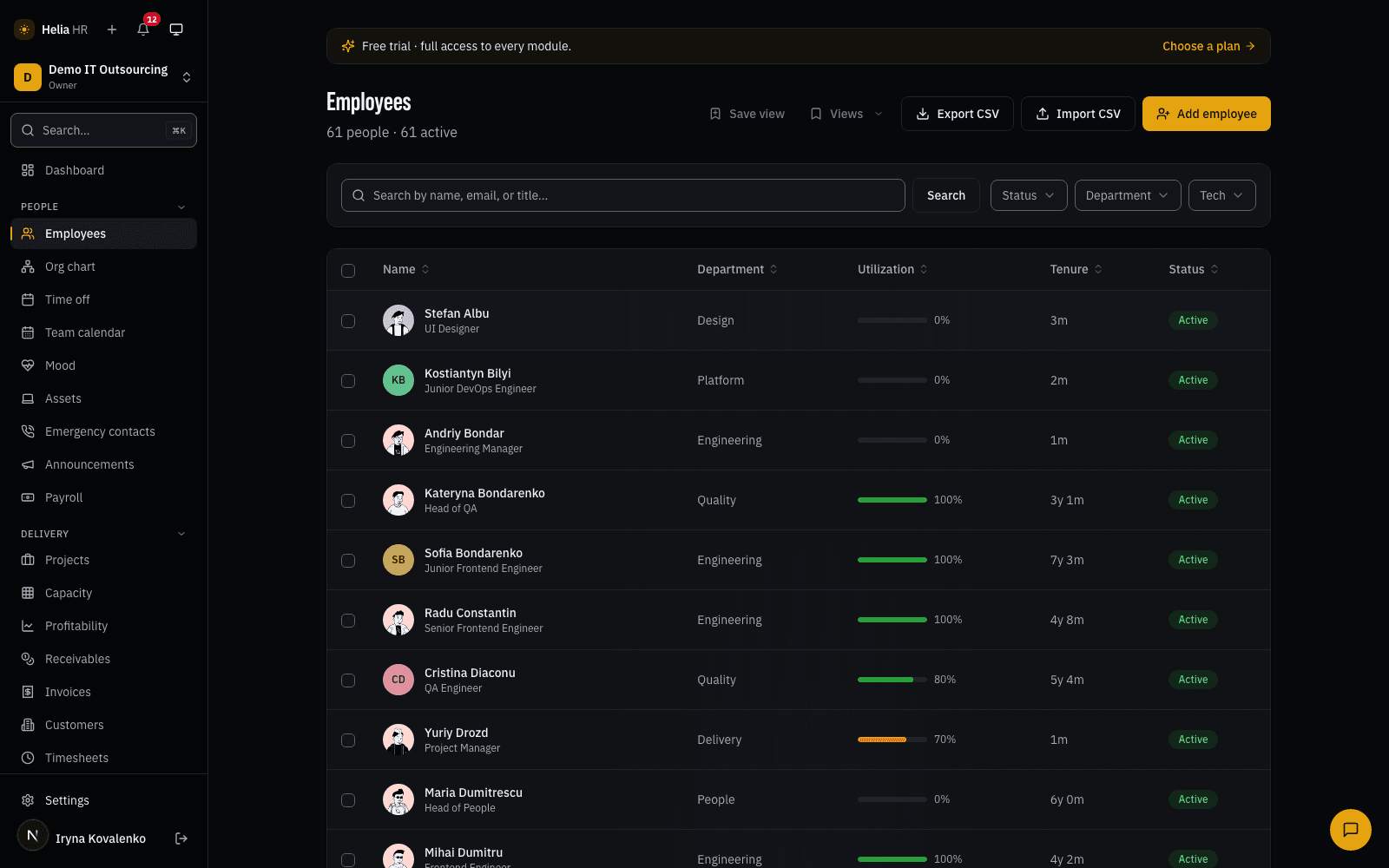1389x868 pixels.
Task: Click Stefan Albu's avatar
Action: coord(398,320)
